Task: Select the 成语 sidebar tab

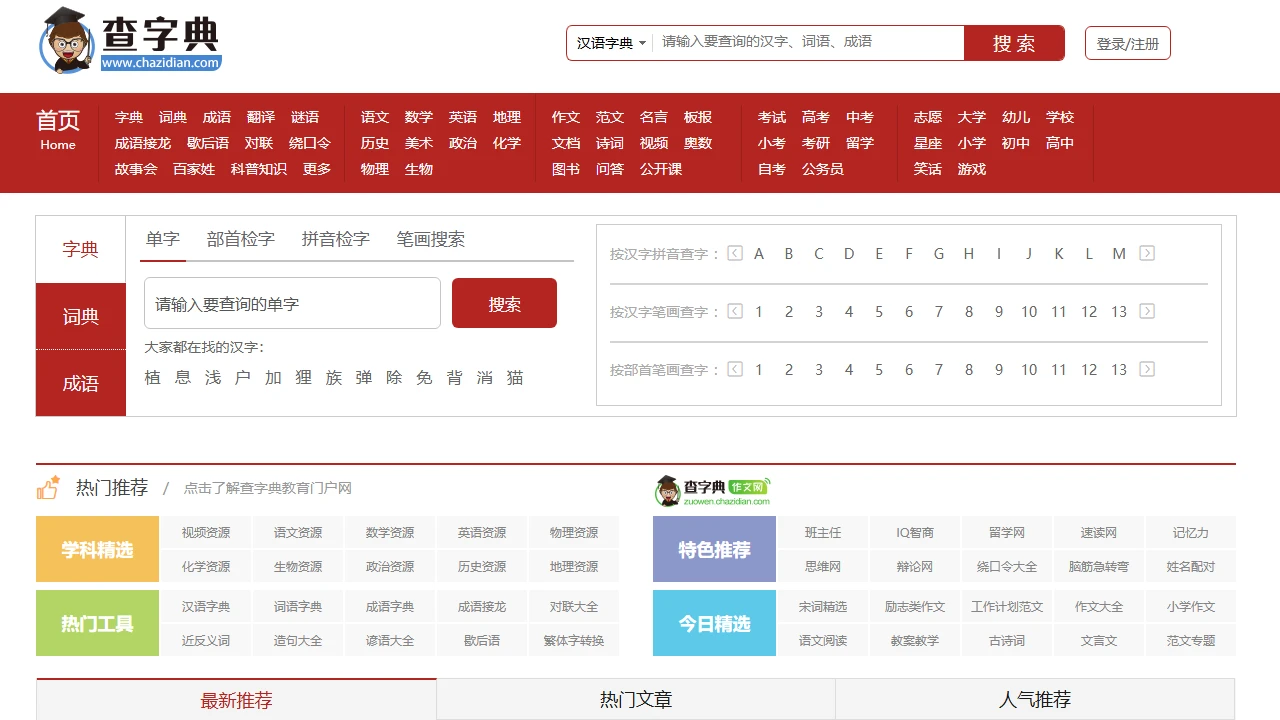Action: coord(80,383)
